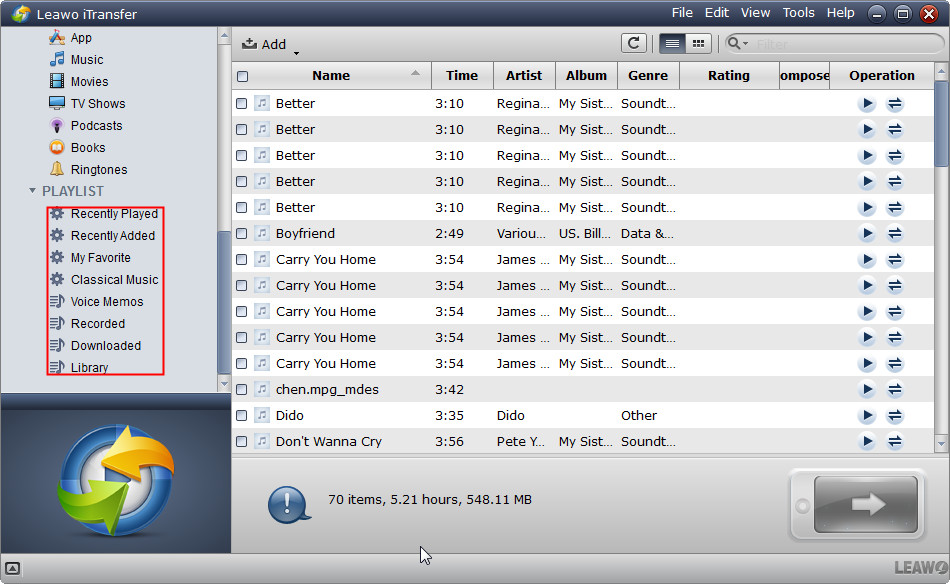Select the Don't Wanna Cry checkbox
The width and height of the screenshot is (950, 584).
click(242, 442)
